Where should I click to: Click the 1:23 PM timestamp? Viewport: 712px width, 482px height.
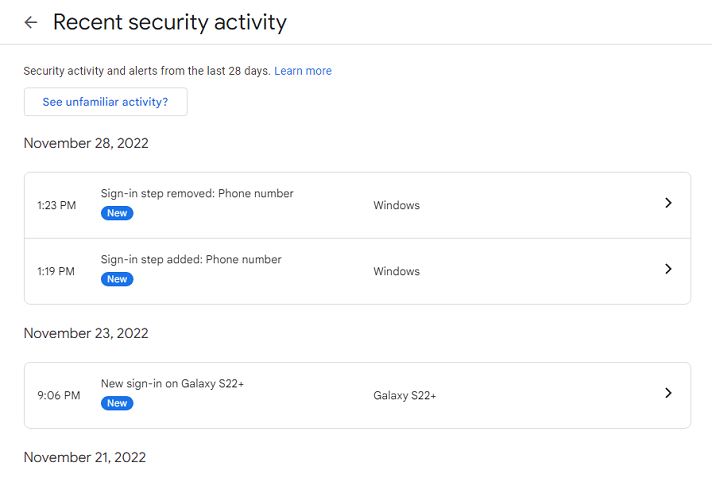coord(57,205)
